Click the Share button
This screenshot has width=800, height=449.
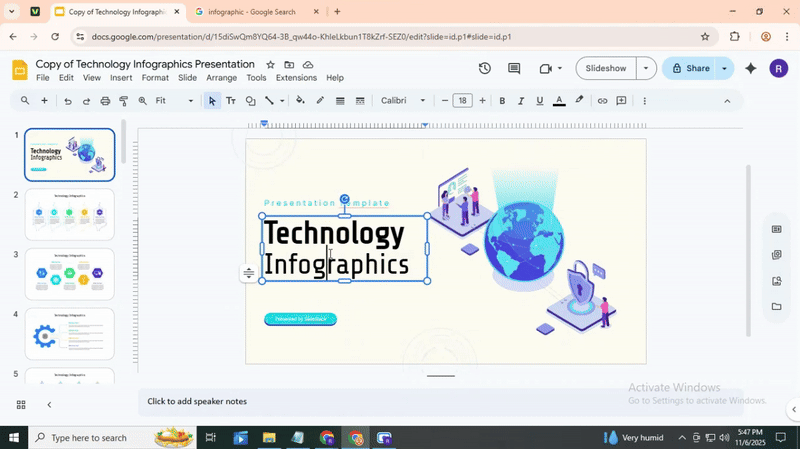pos(690,69)
